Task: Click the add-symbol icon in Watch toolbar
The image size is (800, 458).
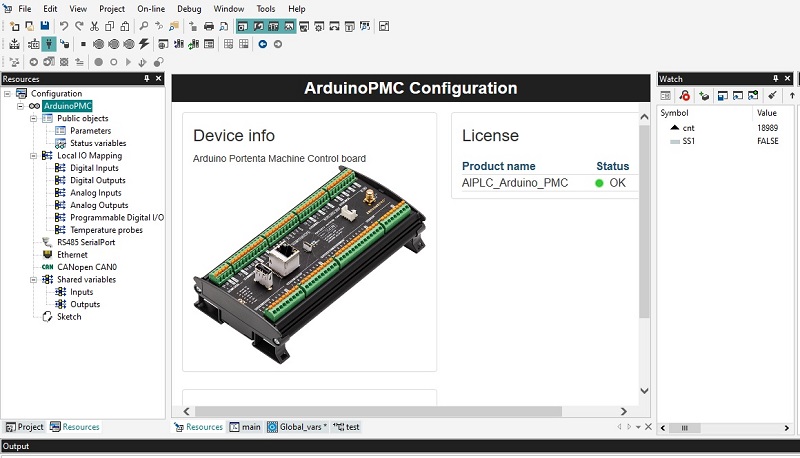Action: tap(704, 95)
